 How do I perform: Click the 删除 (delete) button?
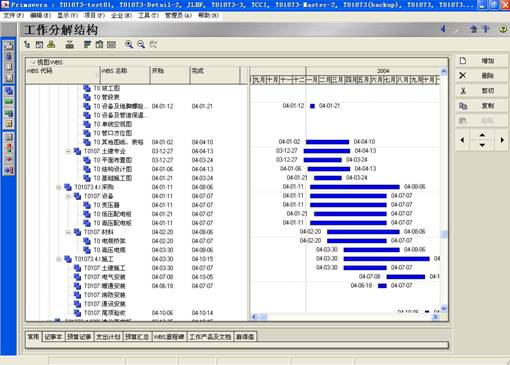point(481,76)
